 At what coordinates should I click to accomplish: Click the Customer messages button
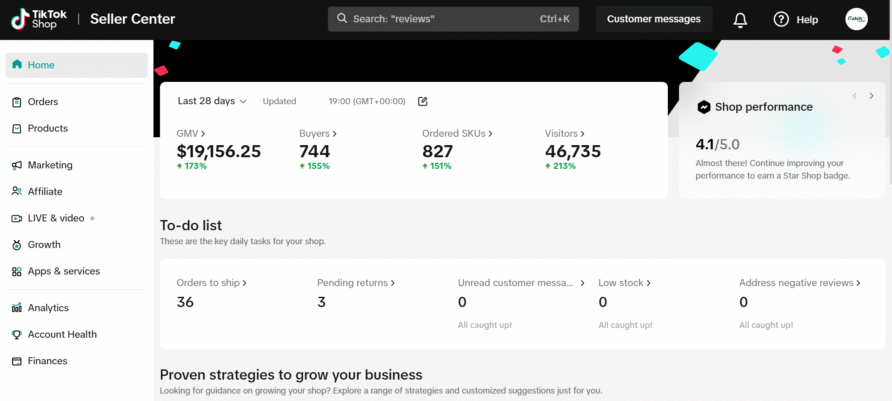point(654,19)
